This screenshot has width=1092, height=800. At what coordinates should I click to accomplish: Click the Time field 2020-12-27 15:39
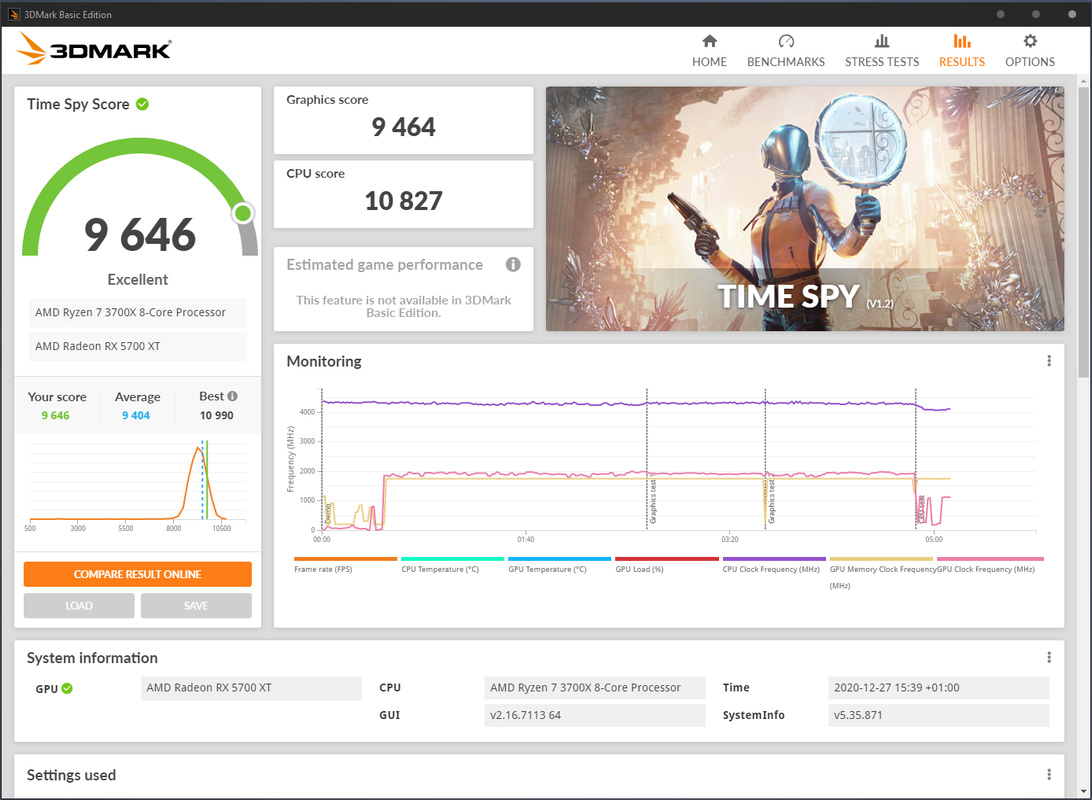(x=938, y=688)
